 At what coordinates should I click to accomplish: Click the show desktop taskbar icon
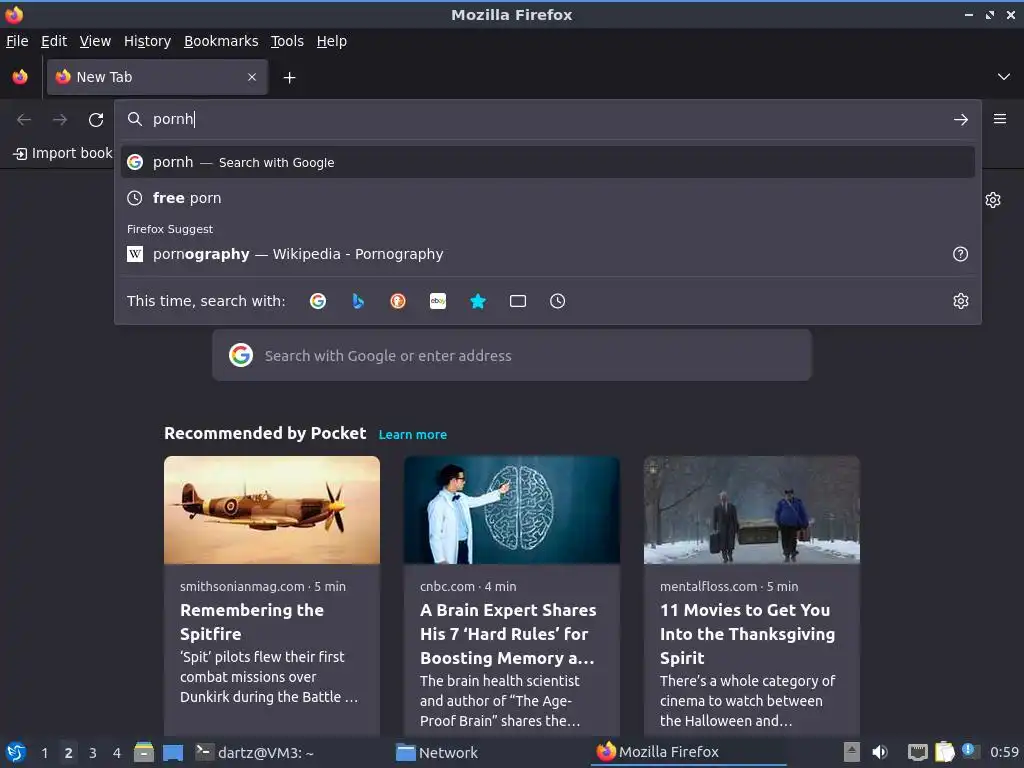173,752
